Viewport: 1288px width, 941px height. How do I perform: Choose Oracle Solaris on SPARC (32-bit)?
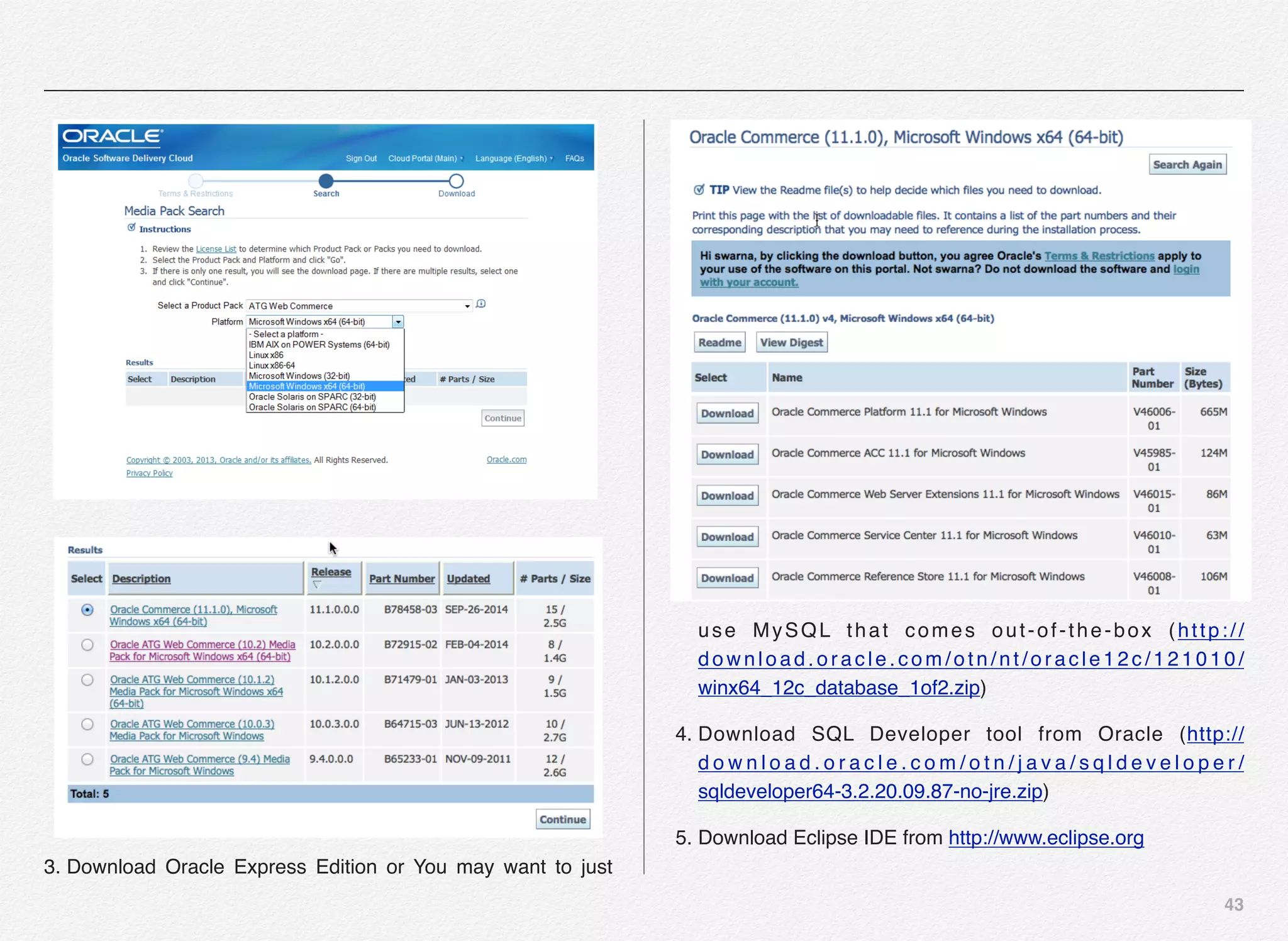[313, 397]
